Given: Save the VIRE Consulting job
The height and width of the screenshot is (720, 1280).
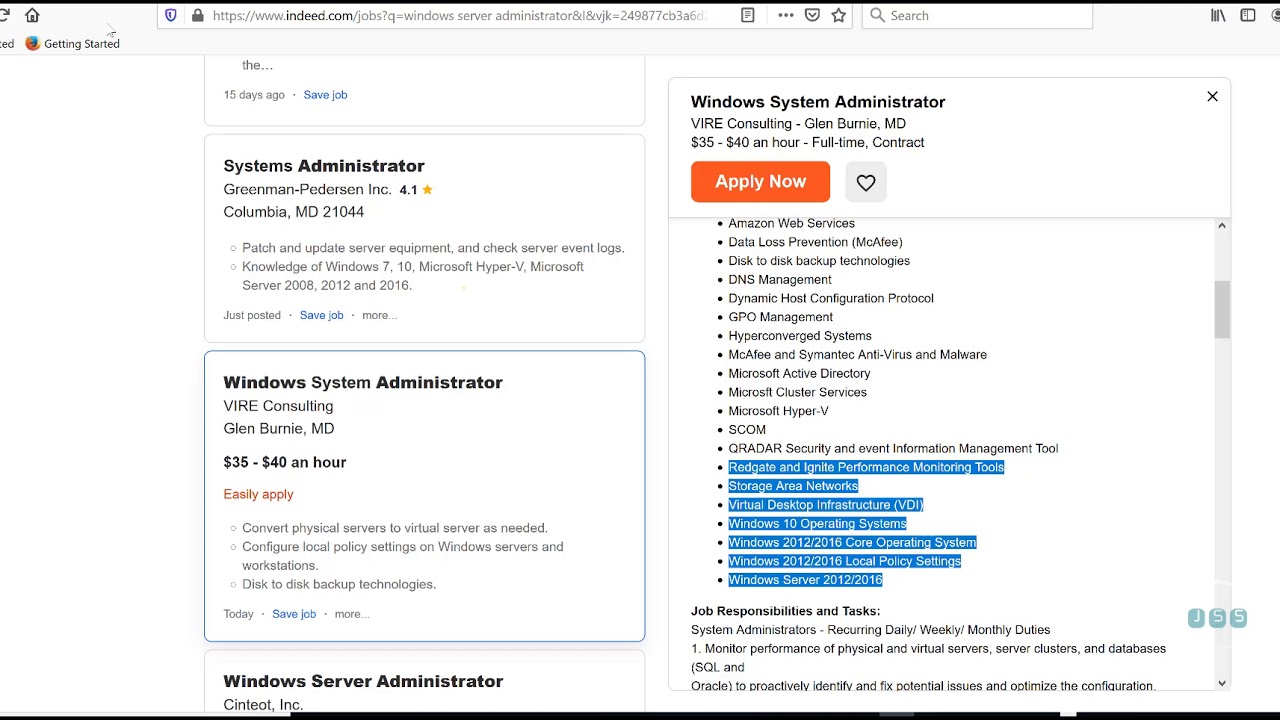Looking at the screenshot, I should point(294,614).
